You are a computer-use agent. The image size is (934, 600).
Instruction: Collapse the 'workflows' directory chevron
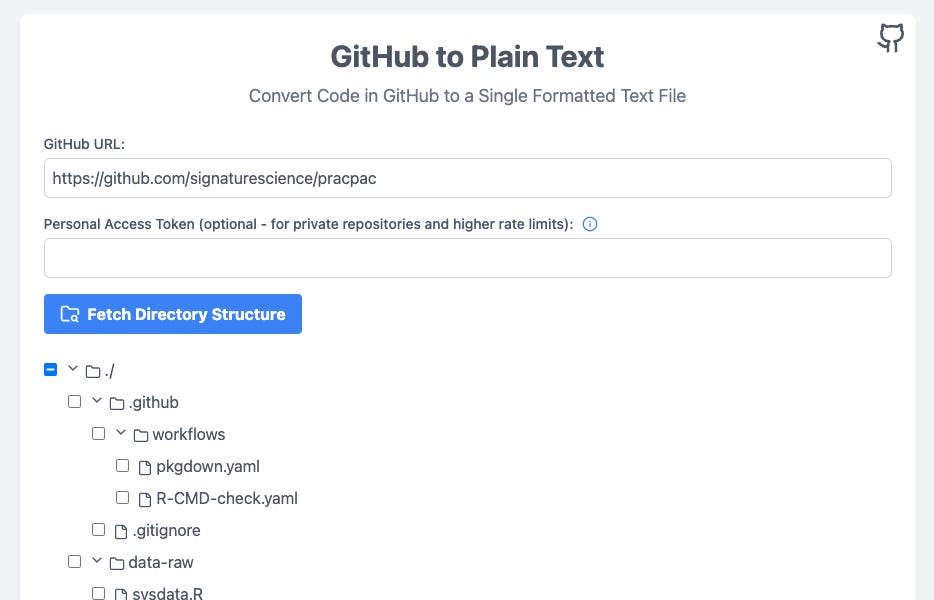pos(120,433)
